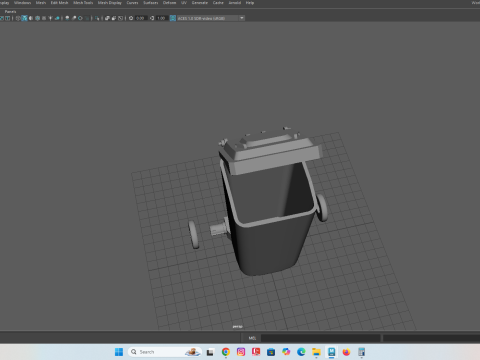Click the MEL script type button
The width and height of the screenshot is (480, 360).
coord(252,338)
